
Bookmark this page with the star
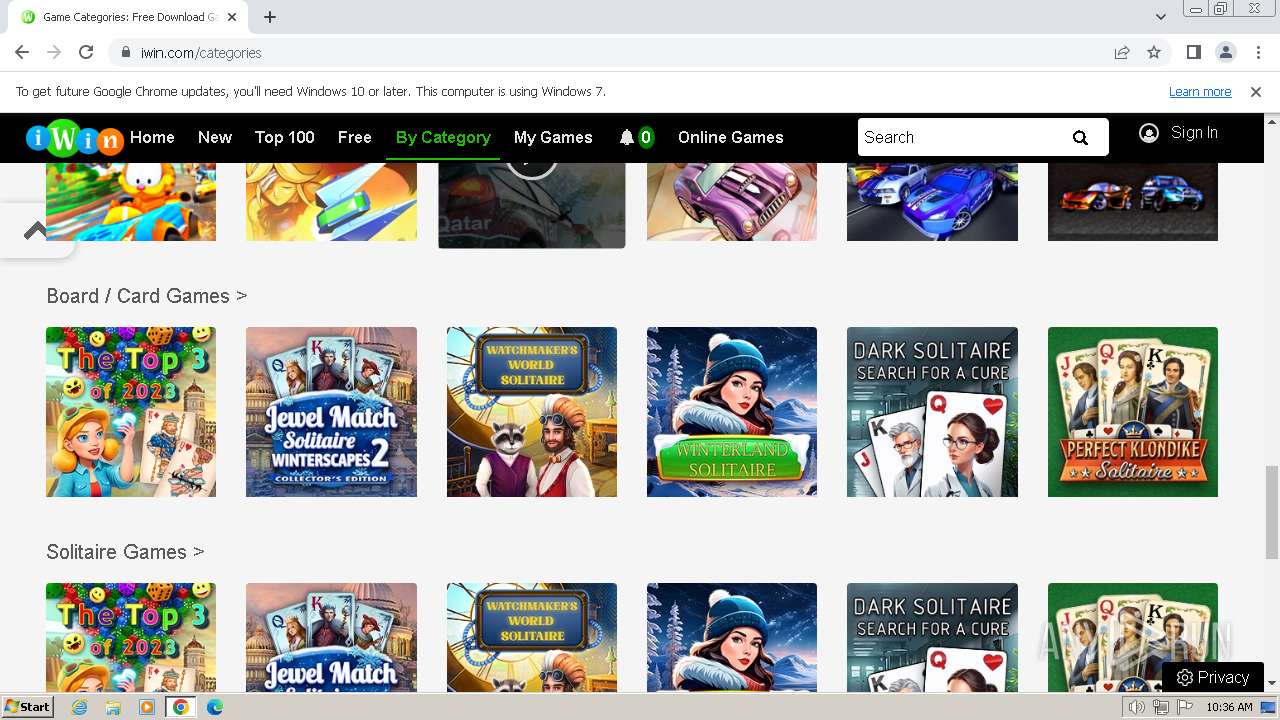click(x=1154, y=53)
